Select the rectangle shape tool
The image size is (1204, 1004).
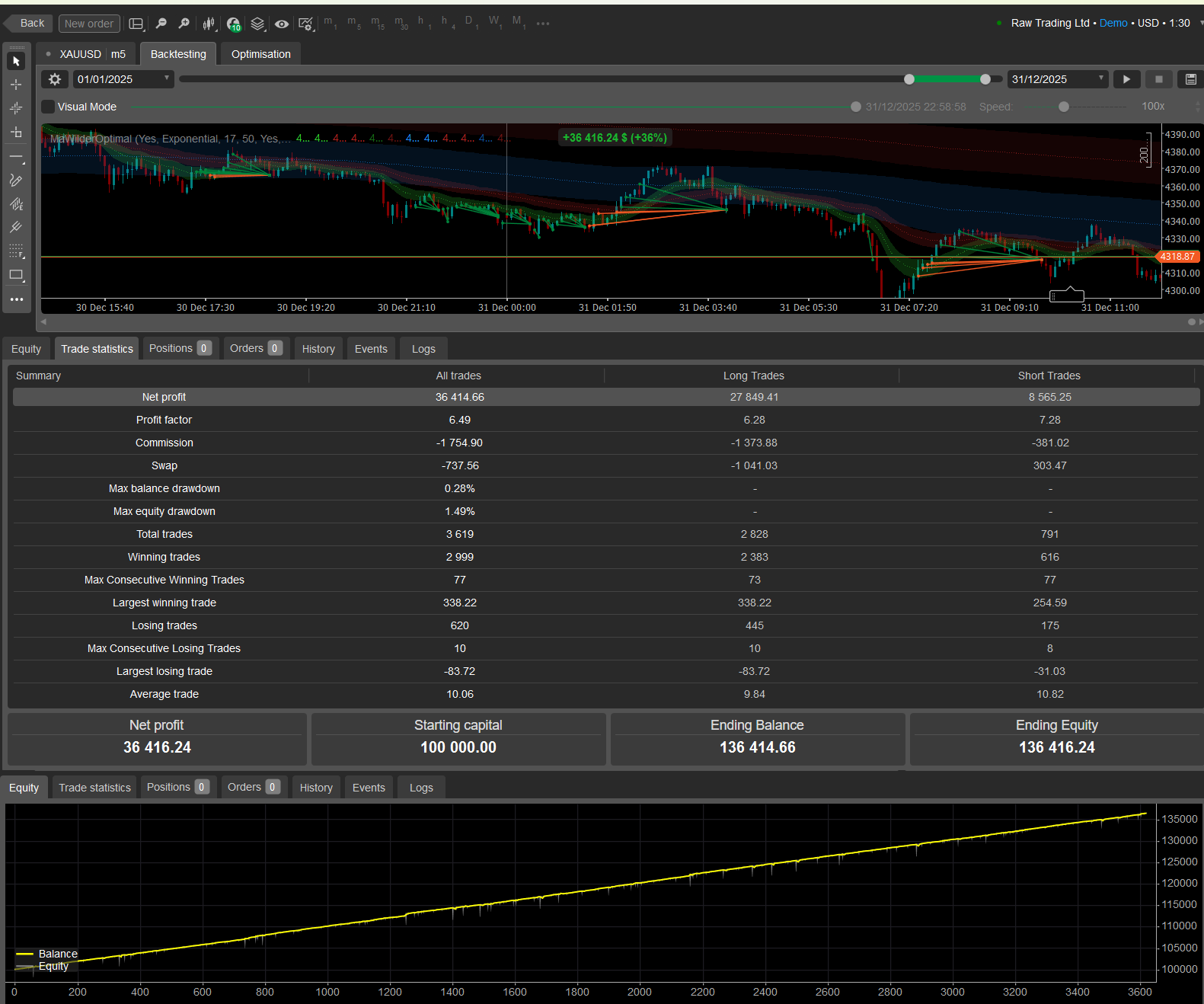point(16,275)
